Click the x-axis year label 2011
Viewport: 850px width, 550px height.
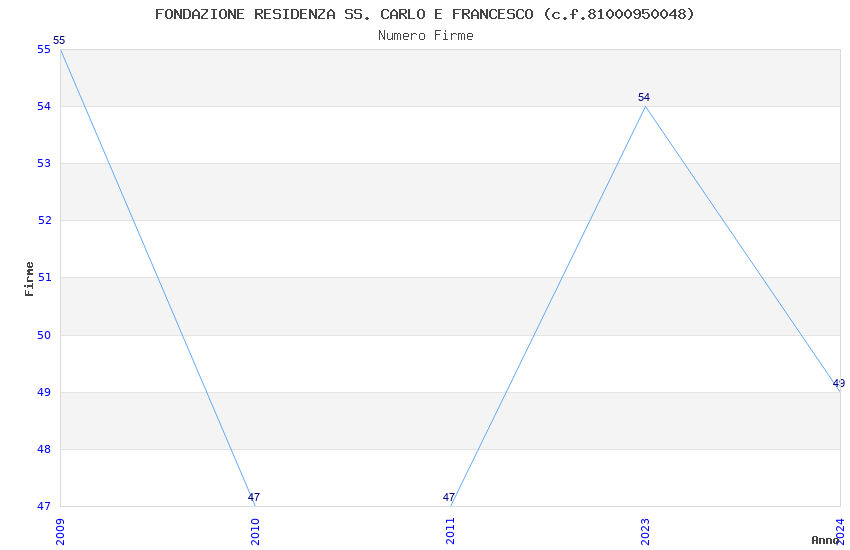point(450,532)
